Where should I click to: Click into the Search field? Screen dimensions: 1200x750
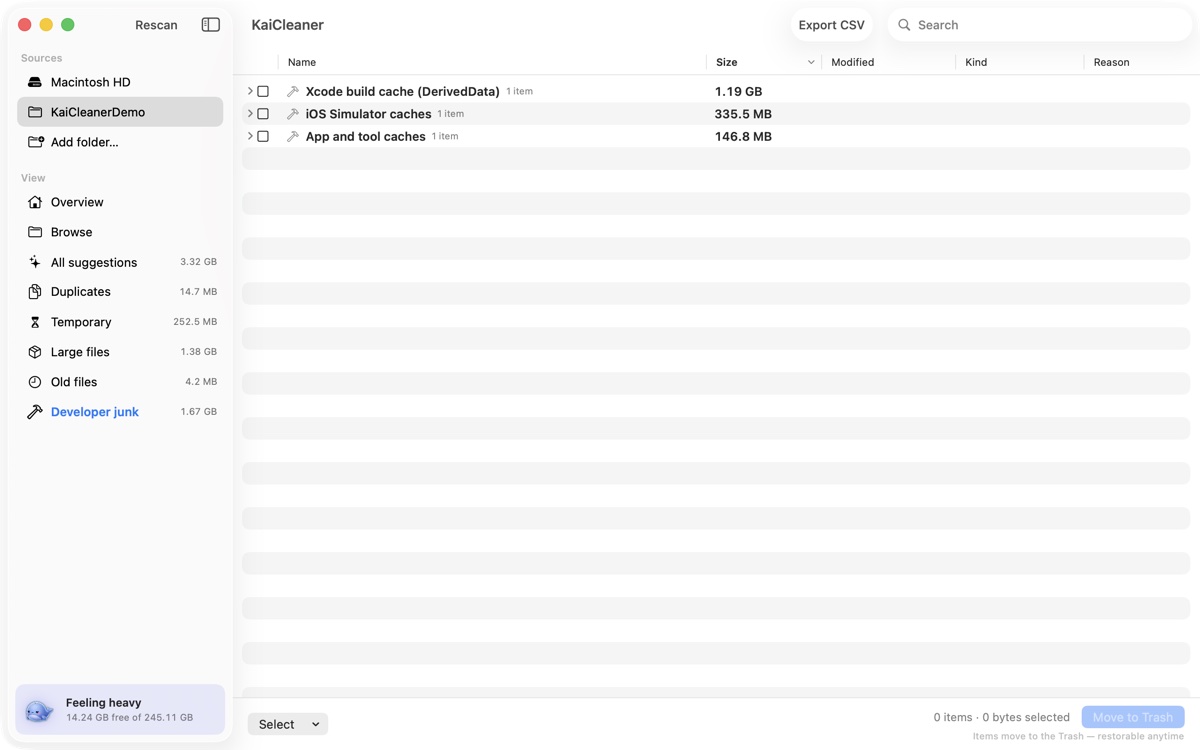[1039, 25]
